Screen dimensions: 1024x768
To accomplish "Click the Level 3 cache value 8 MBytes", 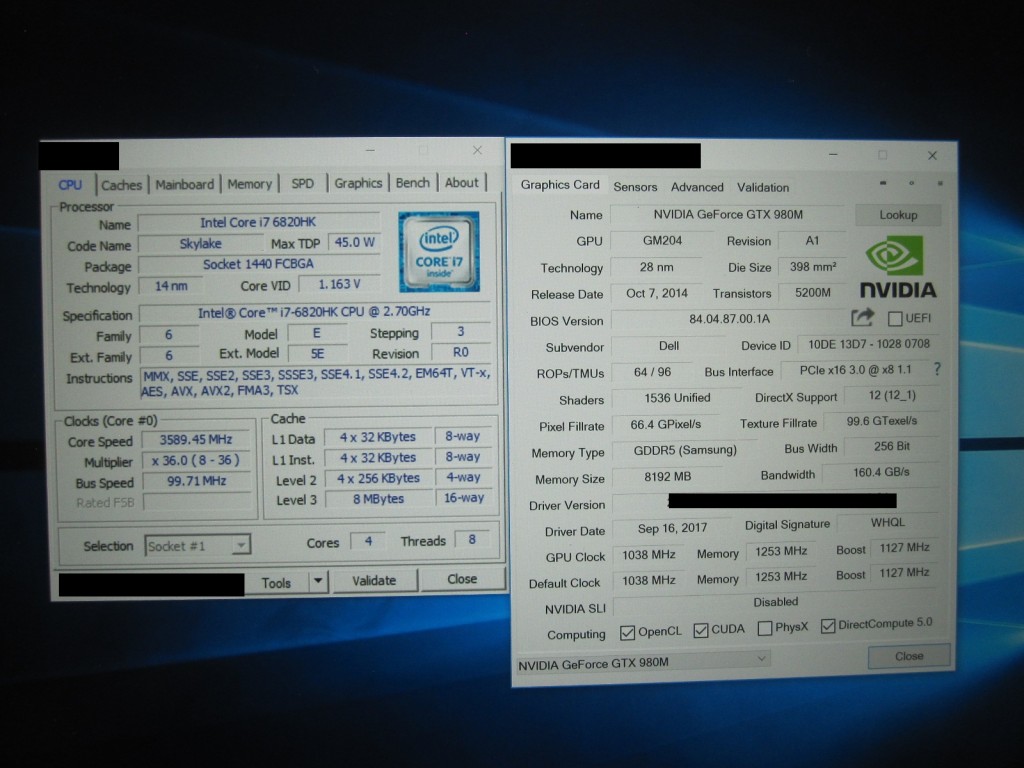I will coord(378,499).
